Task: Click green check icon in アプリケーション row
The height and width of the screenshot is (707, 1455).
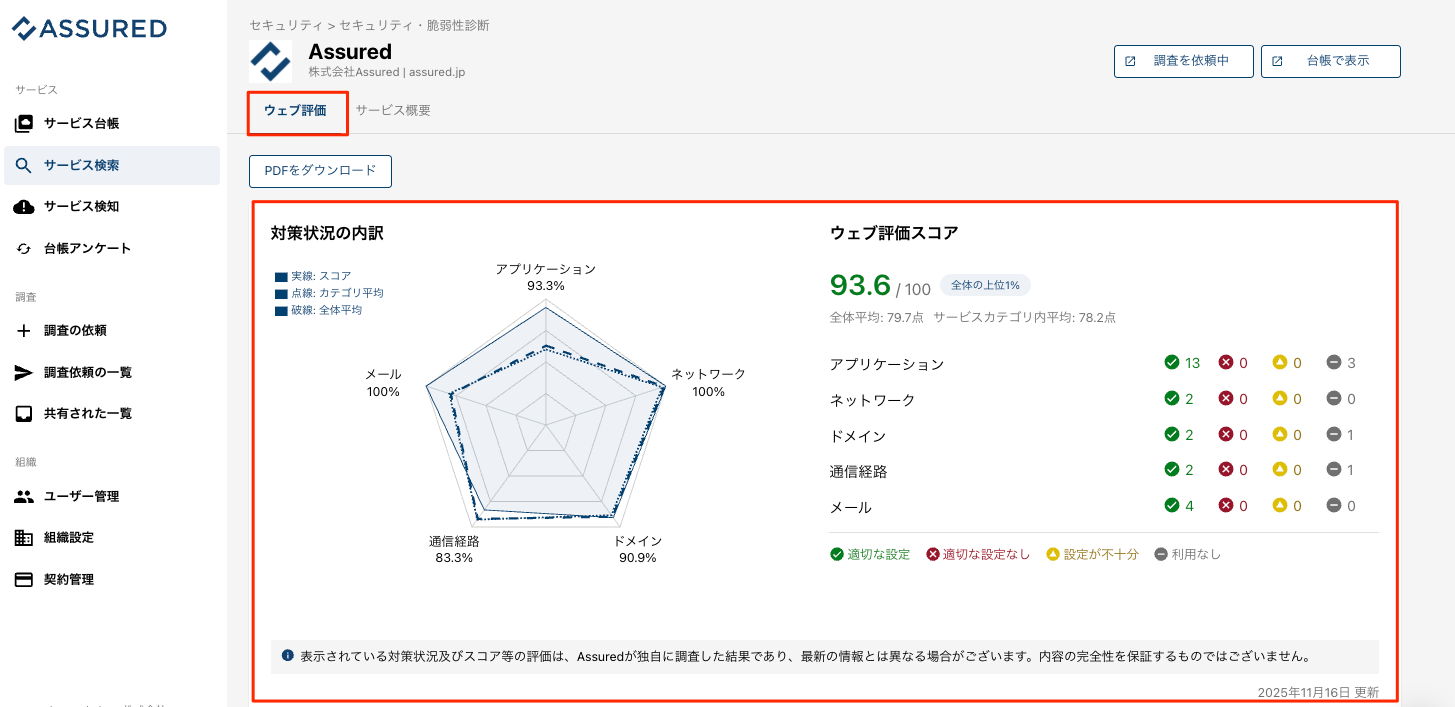Action: [1171, 363]
